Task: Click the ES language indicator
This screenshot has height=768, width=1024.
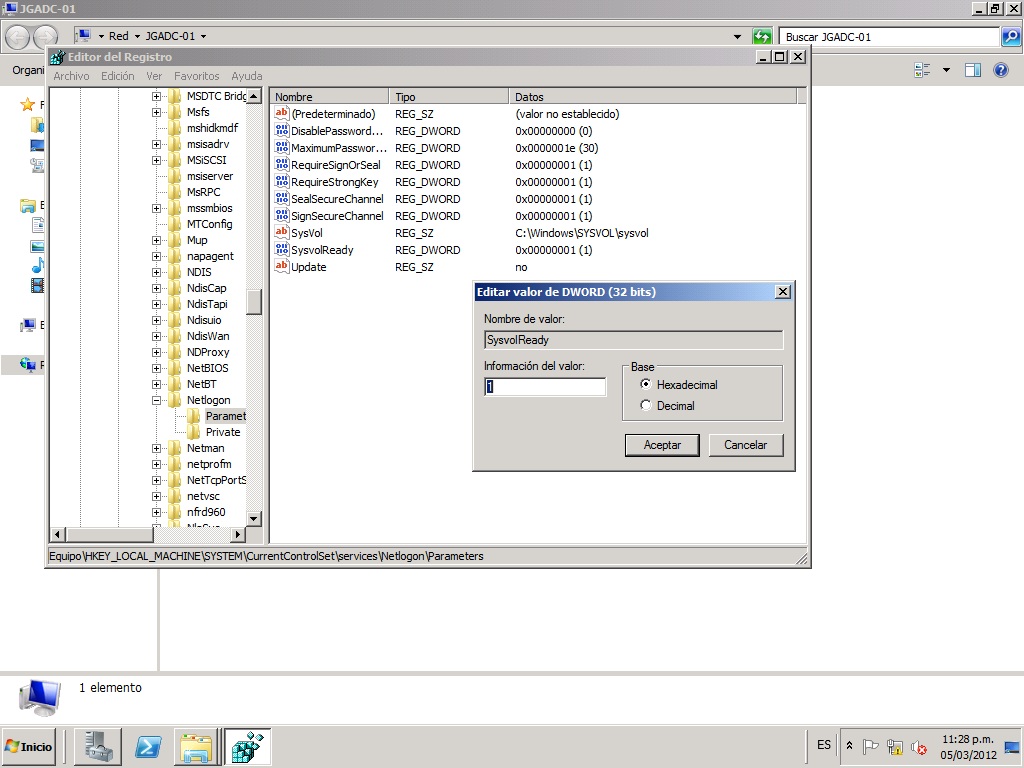Action: pos(824,745)
